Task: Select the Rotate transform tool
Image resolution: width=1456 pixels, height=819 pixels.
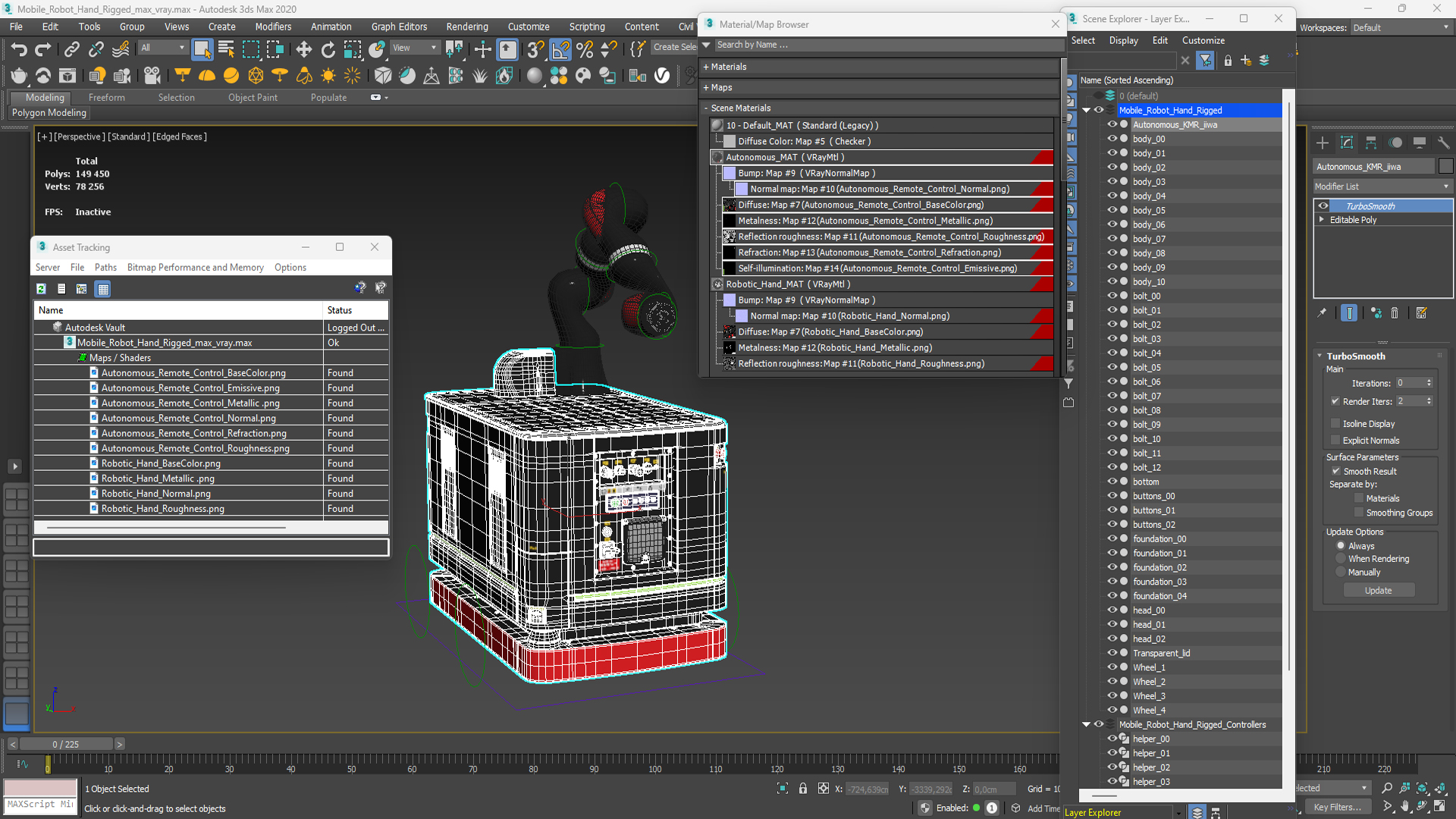Action: point(328,50)
